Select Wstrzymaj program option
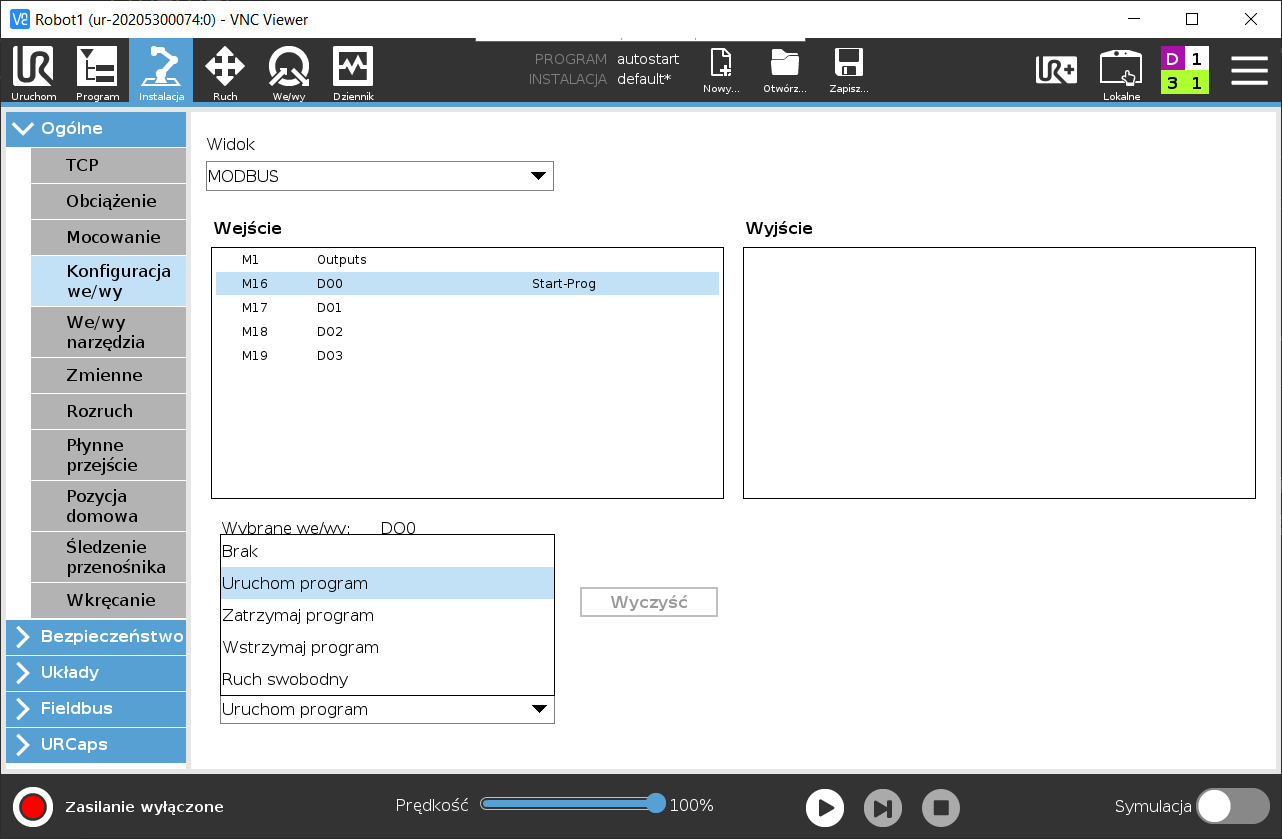The width and height of the screenshot is (1282, 839). [x=387, y=647]
